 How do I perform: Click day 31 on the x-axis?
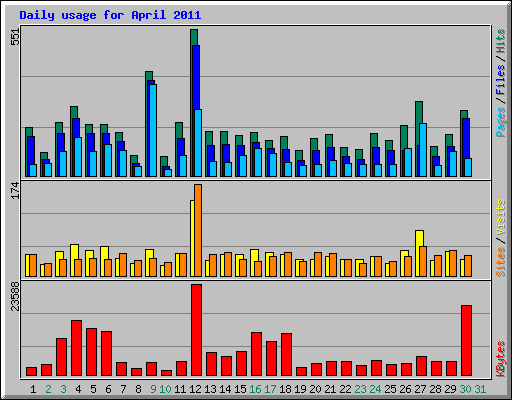(x=480, y=389)
